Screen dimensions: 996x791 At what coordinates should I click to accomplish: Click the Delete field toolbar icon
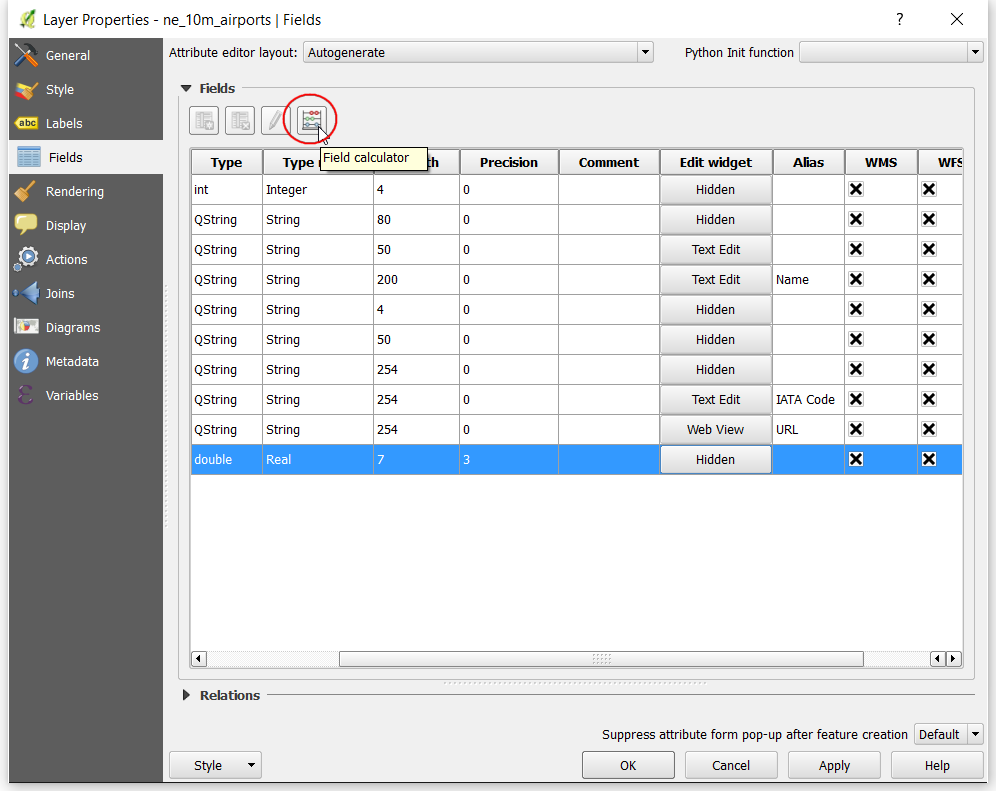click(239, 120)
